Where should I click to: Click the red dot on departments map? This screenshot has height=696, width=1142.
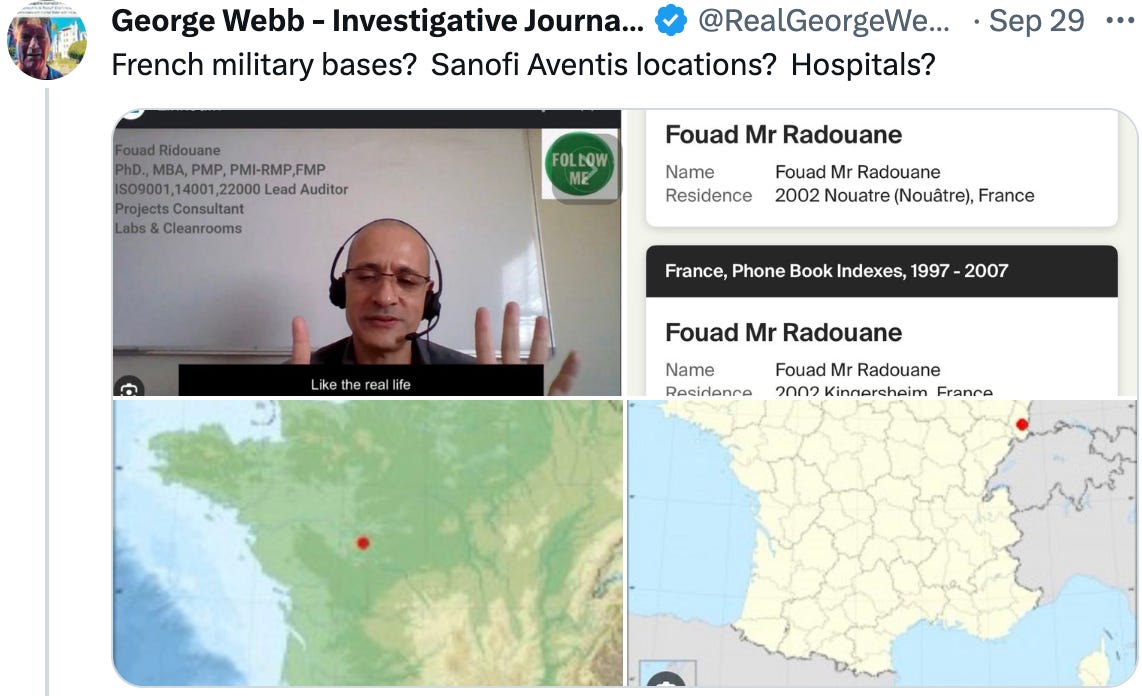click(x=1022, y=424)
